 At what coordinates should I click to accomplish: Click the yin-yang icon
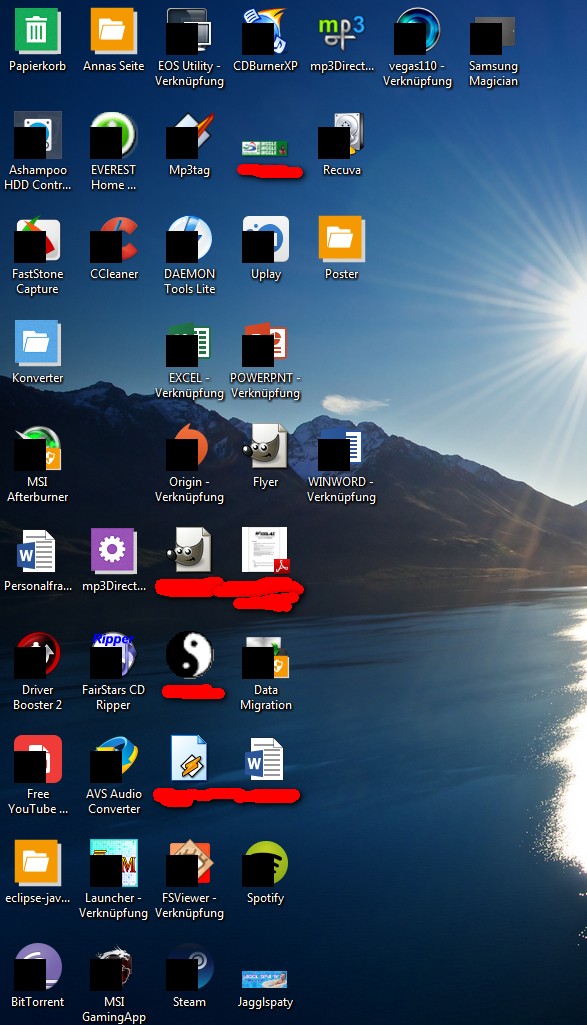(189, 654)
